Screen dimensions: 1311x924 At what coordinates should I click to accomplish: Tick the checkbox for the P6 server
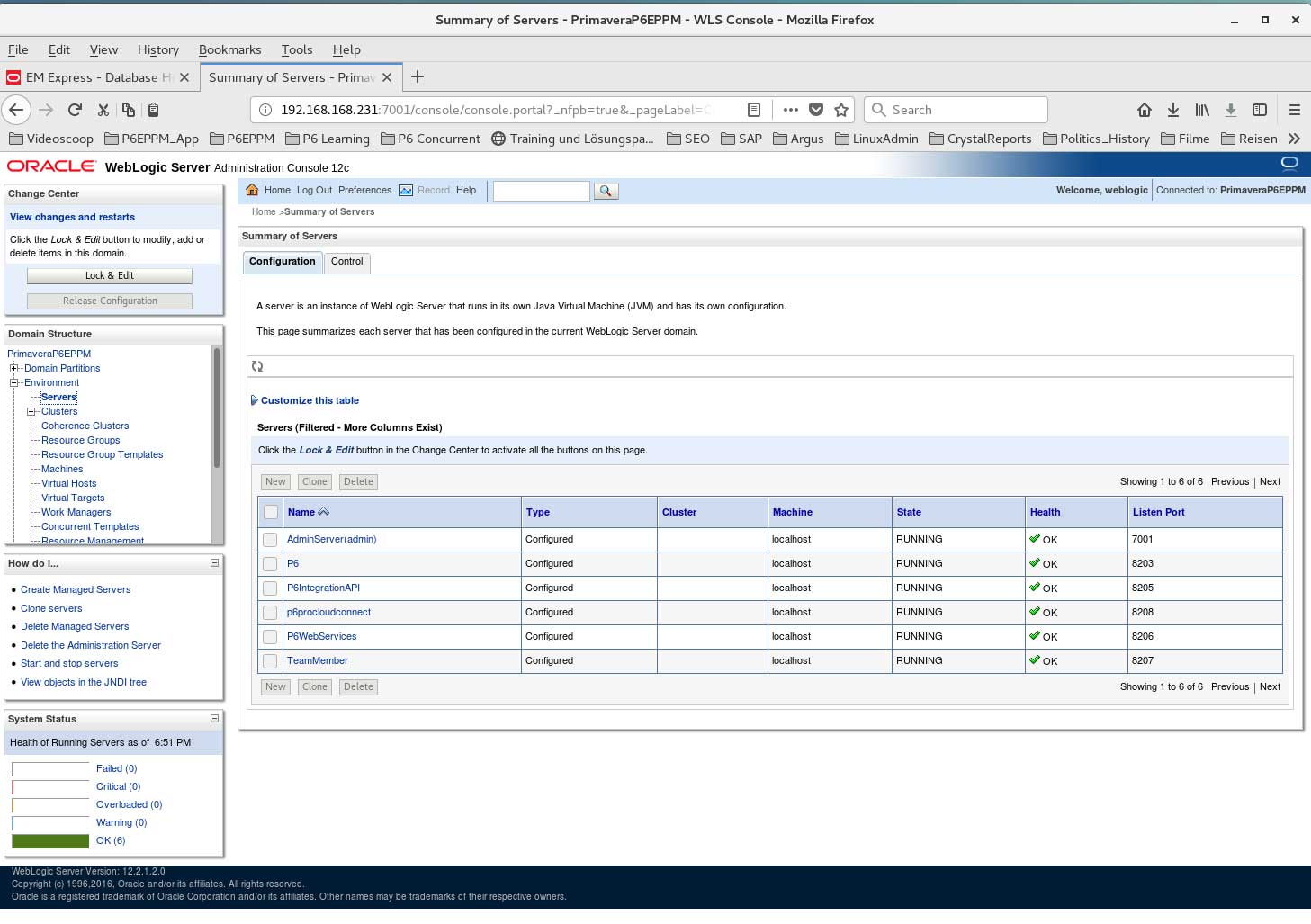[270, 564]
